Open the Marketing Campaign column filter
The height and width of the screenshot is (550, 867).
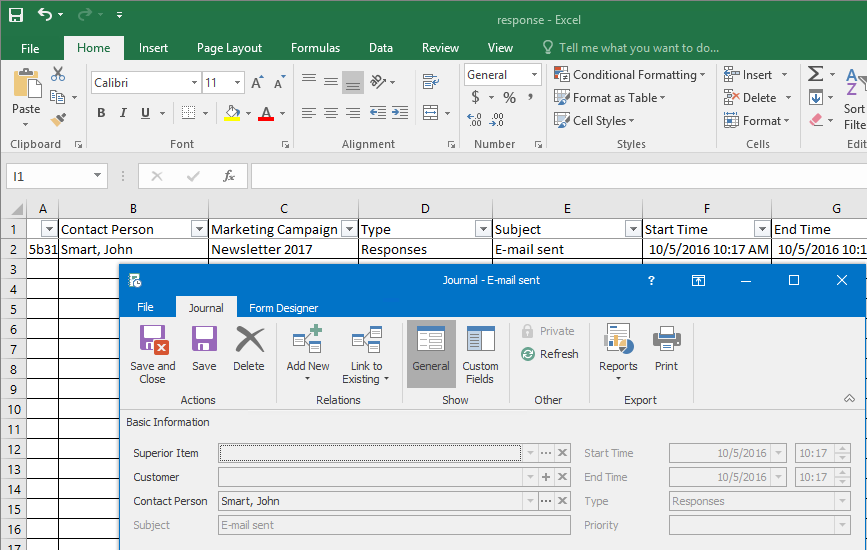349,229
